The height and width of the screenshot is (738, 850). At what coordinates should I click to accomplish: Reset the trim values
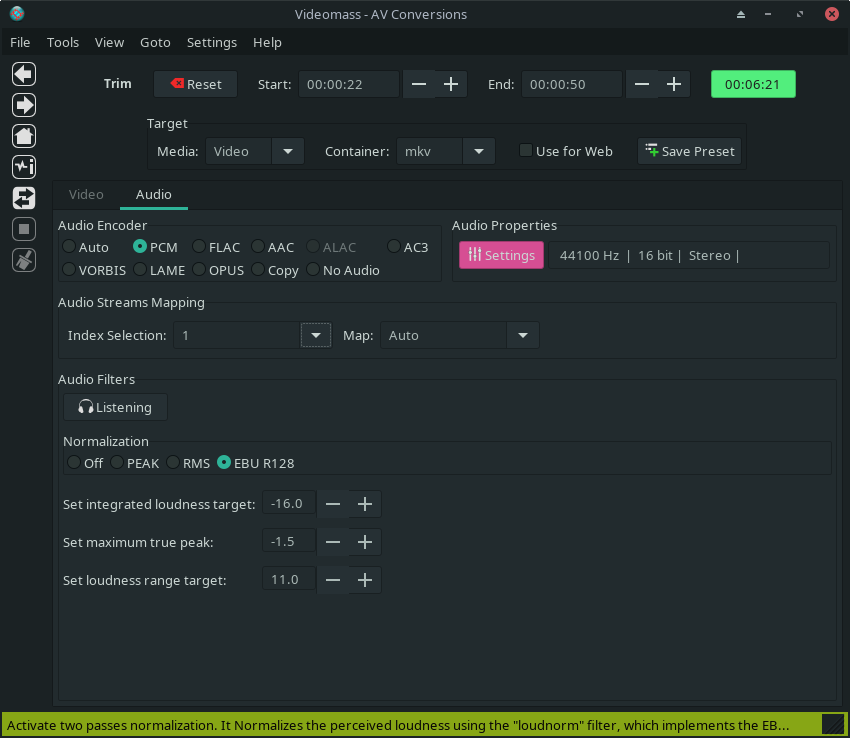click(x=195, y=84)
